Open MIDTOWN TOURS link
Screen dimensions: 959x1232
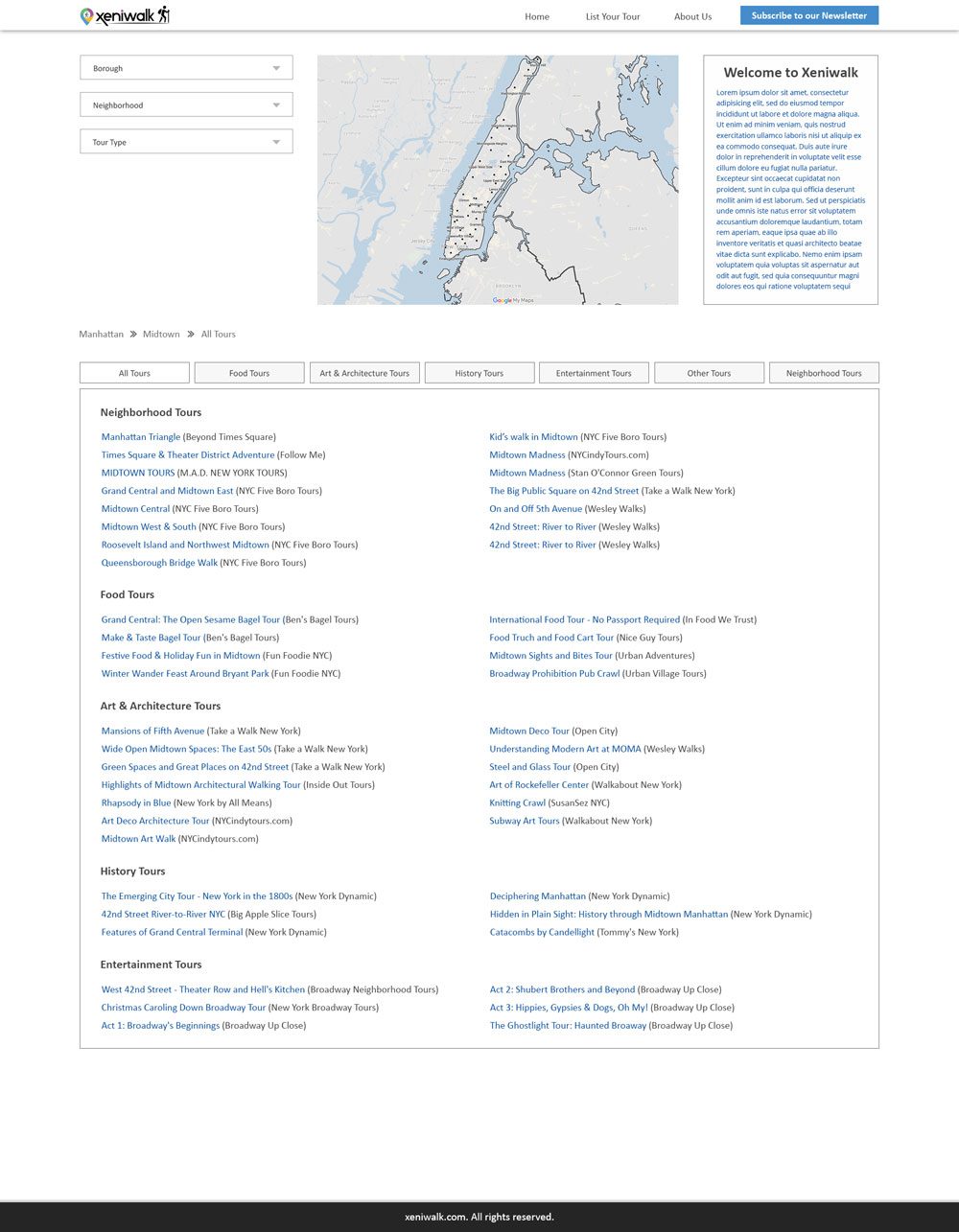click(x=138, y=473)
